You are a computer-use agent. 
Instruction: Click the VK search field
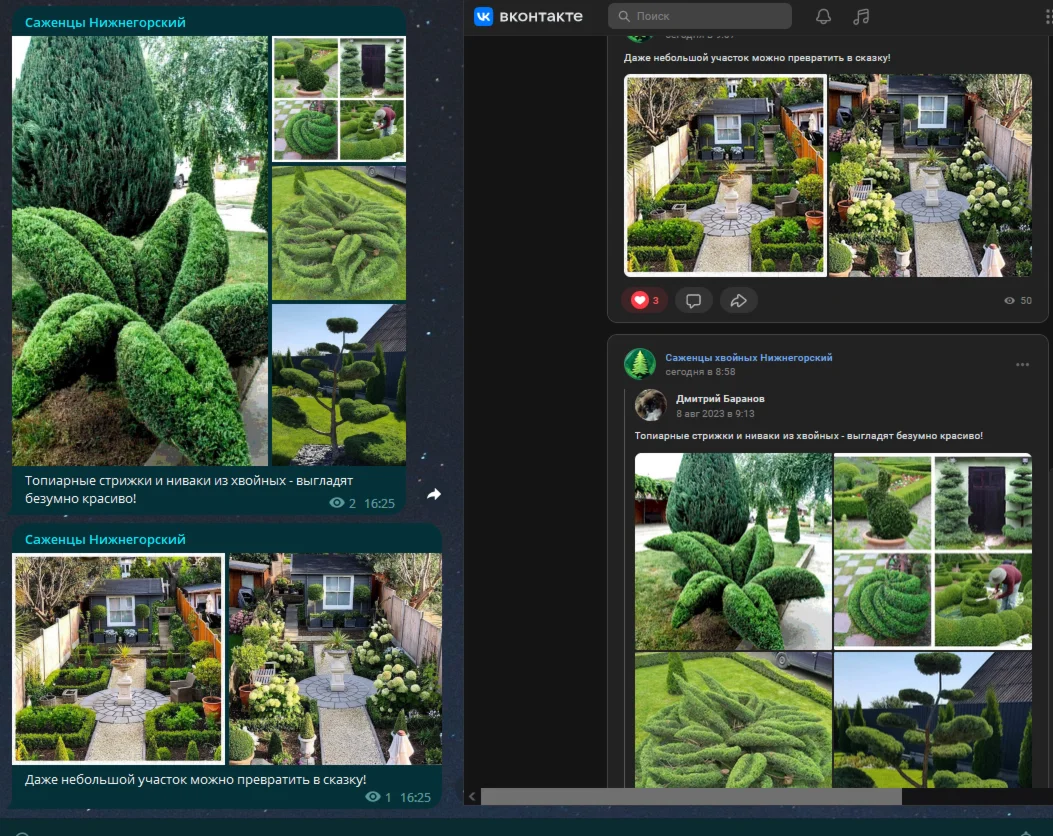[x=700, y=16]
